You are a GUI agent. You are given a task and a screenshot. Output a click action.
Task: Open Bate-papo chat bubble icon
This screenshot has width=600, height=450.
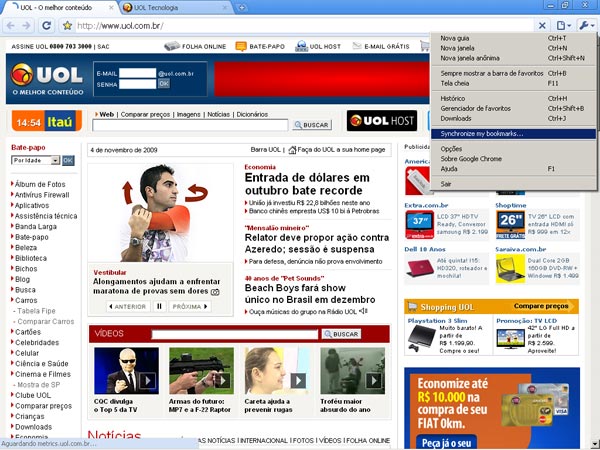click(241, 47)
